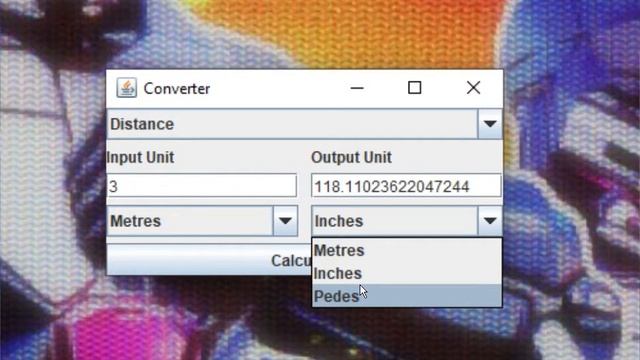The width and height of the screenshot is (640, 360).
Task: Select Inches from the open dropdown list
Action: click(x=407, y=273)
